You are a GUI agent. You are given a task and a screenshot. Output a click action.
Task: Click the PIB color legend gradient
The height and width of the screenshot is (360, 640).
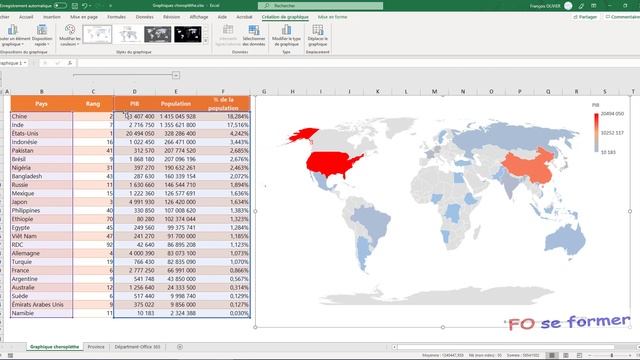pyautogui.click(x=596, y=133)
